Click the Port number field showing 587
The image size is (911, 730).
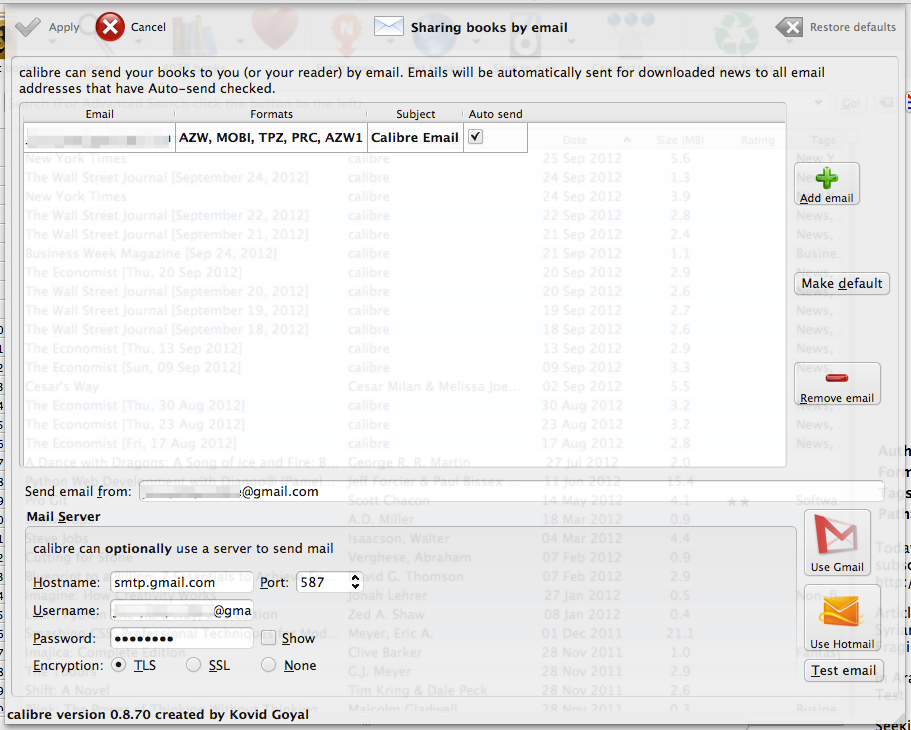pyautogui.click(x=323, y=582)
